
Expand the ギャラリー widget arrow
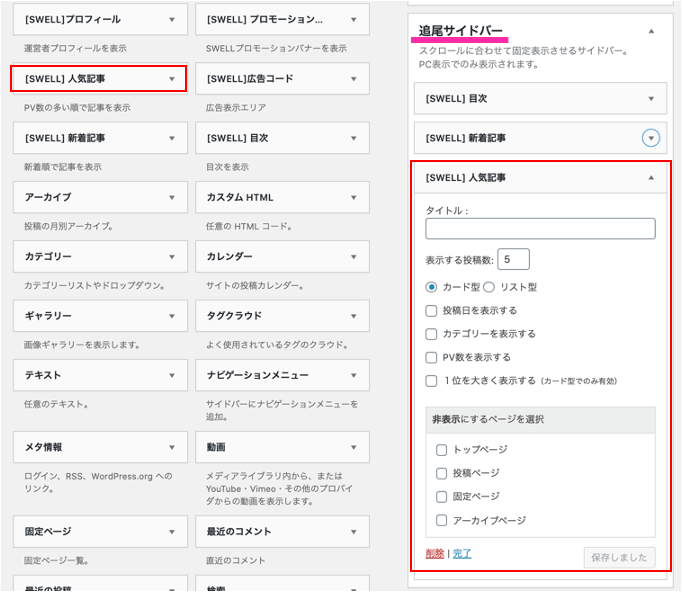click(x=172, y=316)
